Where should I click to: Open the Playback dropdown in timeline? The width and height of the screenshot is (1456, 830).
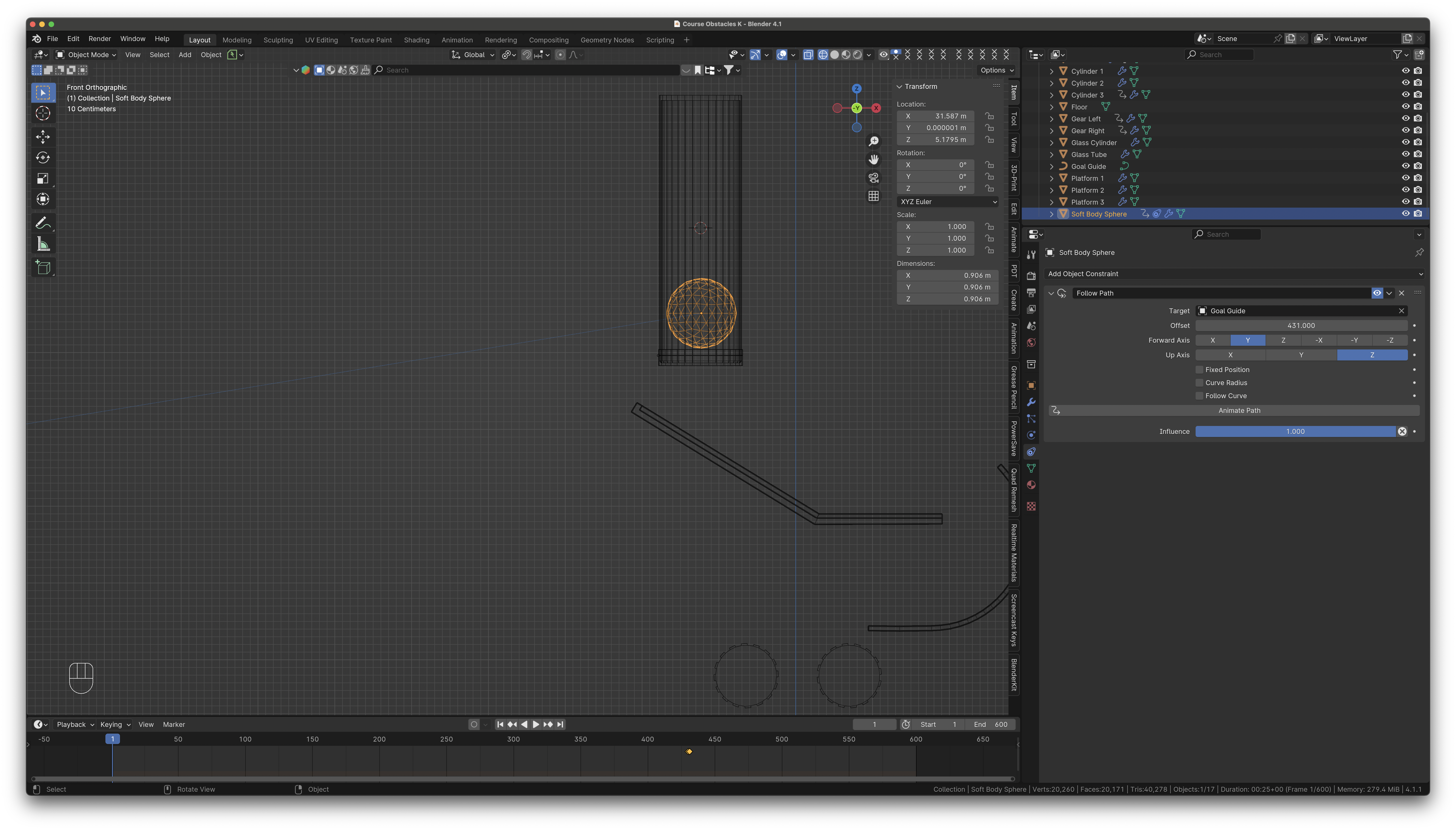pos(75,725)
